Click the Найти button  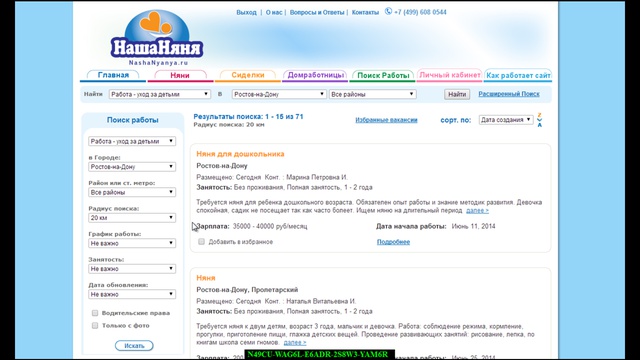[x=457, y=94]
